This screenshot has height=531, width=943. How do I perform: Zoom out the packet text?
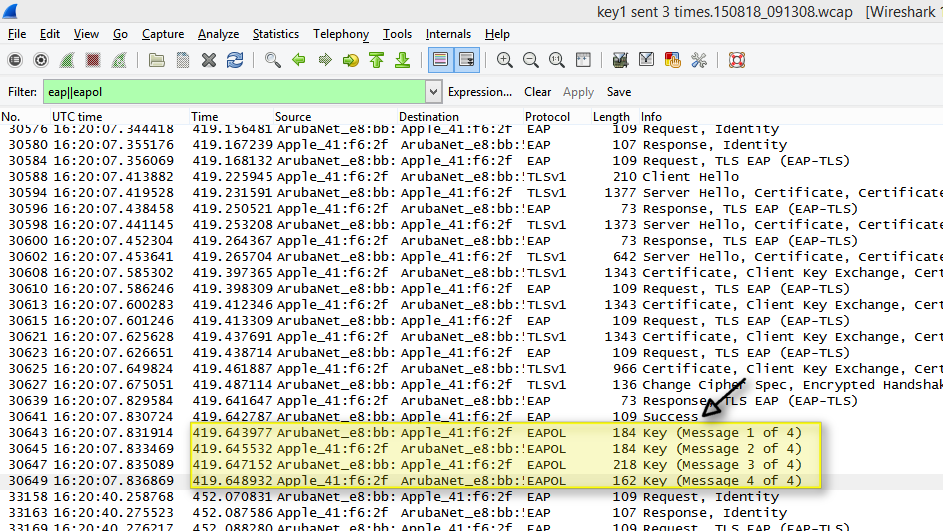[x=530, y=60]
